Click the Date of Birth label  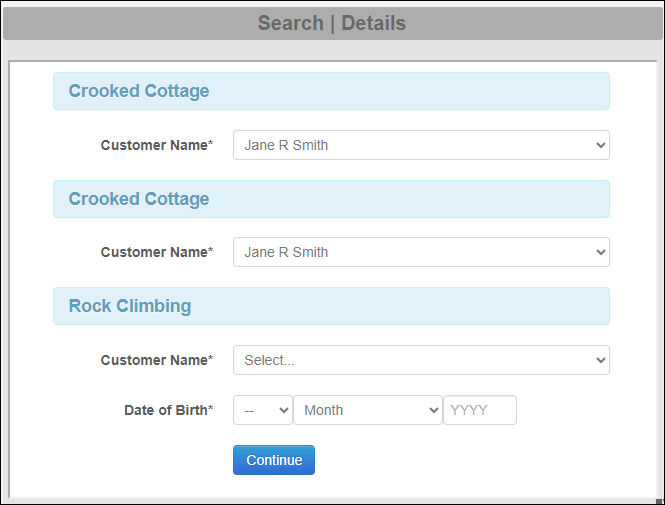169,410
